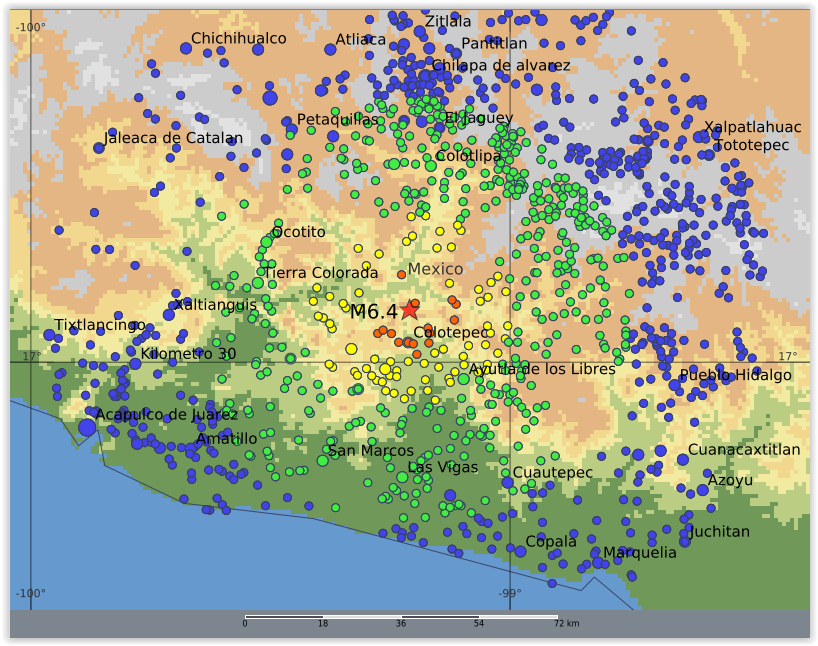This screenshot has height=646, width=818.
Task: Click the Chichihualco place label
Action: click(x=240, y=39)
